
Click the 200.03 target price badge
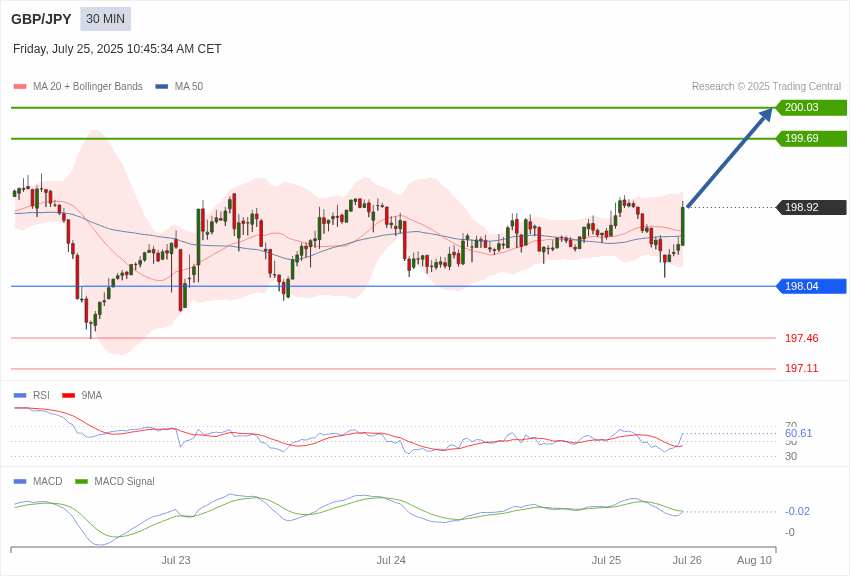coord(810,107)
